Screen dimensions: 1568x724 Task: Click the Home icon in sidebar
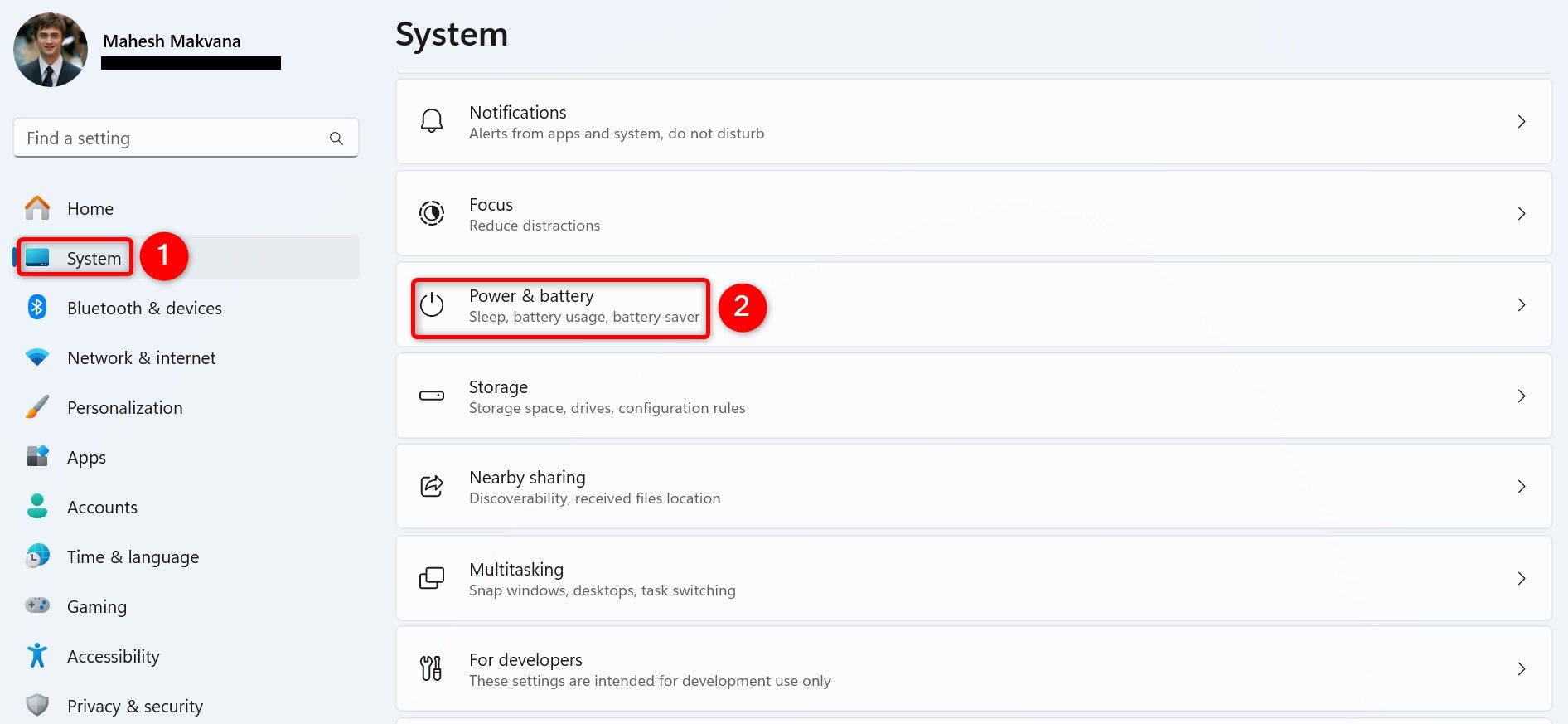37,208
